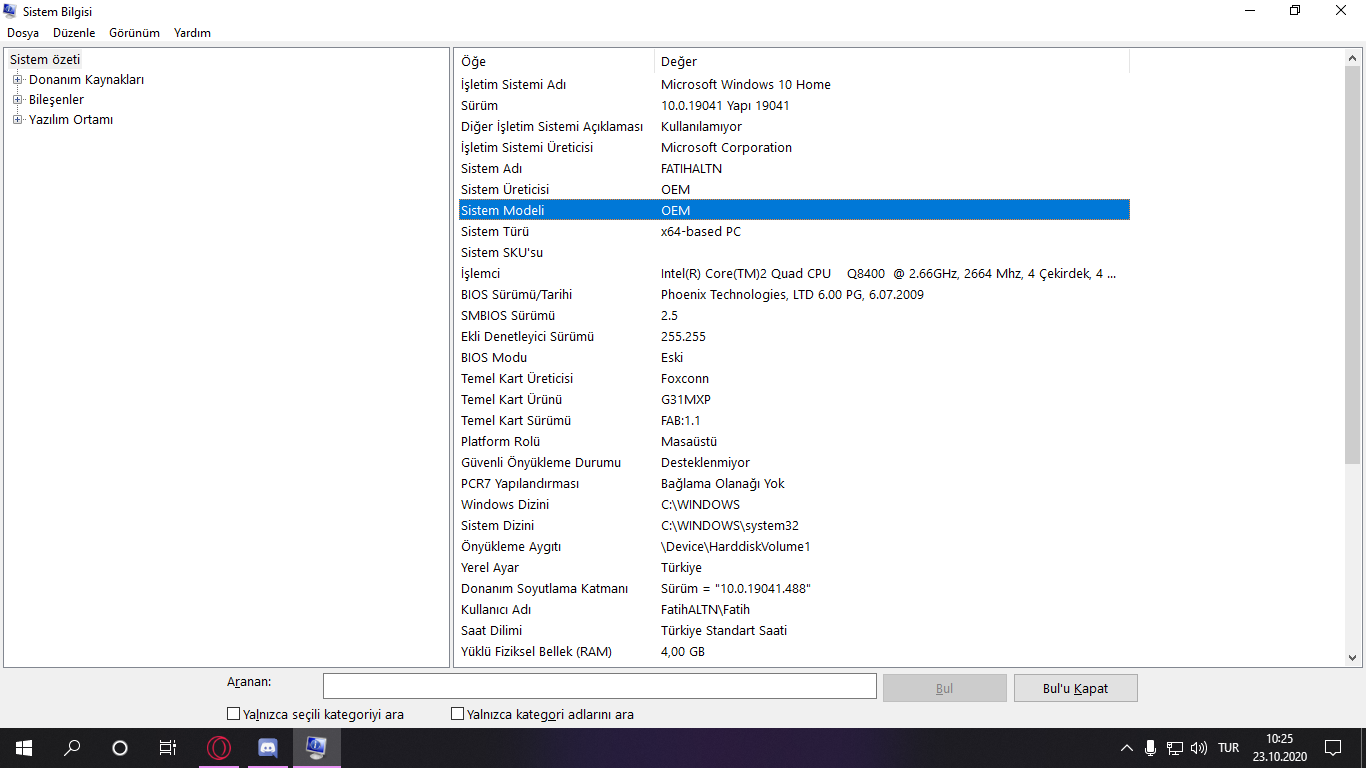Open the notification center icon
The height and width of the screenshot is (768, 1366).
click(x=1333, y=748)
